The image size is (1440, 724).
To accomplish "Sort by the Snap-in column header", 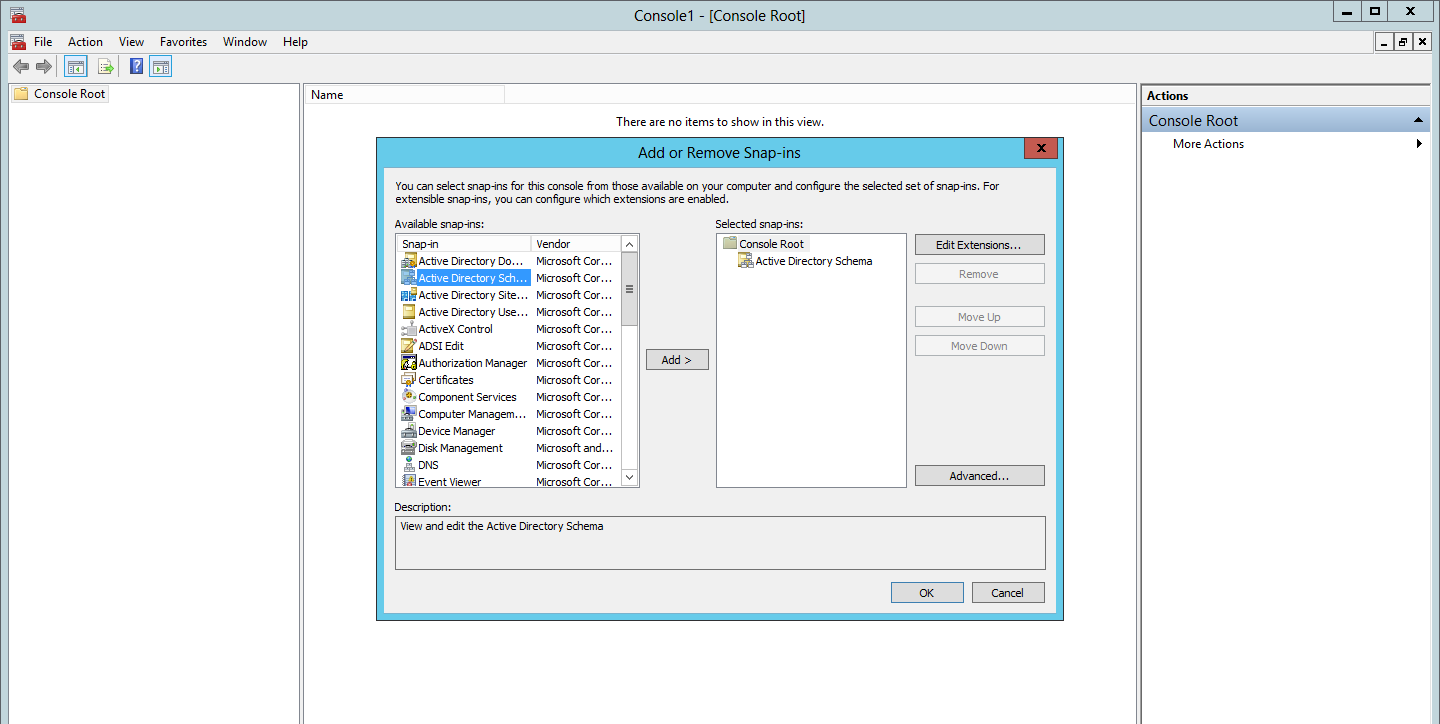I will 464,244.
